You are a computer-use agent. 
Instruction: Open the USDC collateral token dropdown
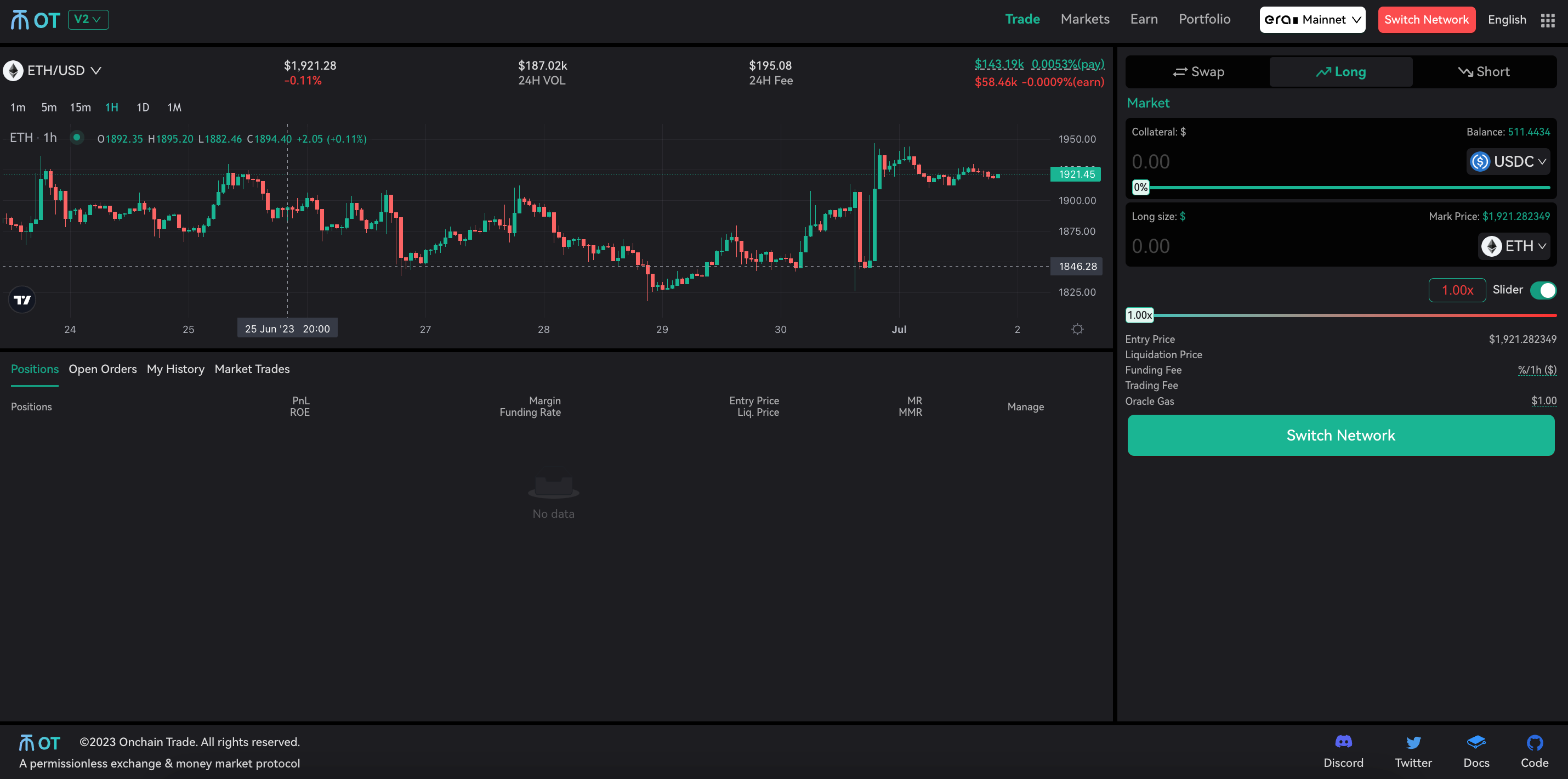1508,161
